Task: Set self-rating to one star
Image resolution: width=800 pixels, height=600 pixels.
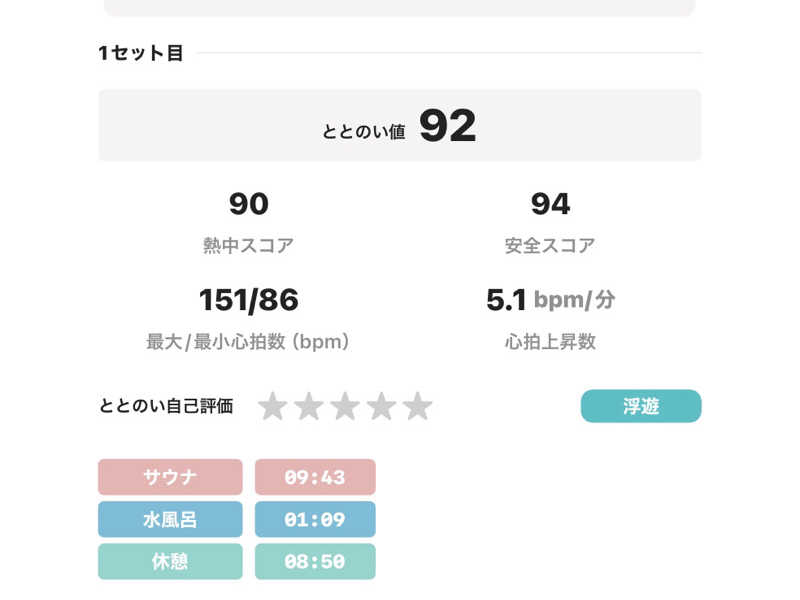Action: tap(273, 406)
